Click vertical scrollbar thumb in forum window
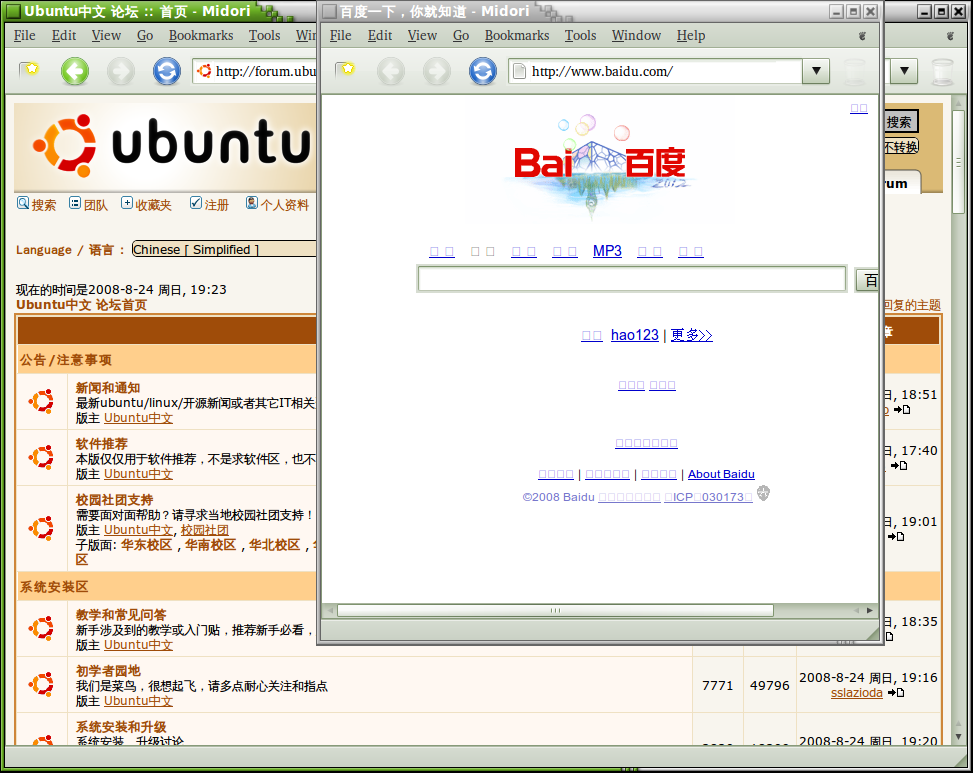The height and width of the screenshot is (773, 973). [x=959, y=162]
